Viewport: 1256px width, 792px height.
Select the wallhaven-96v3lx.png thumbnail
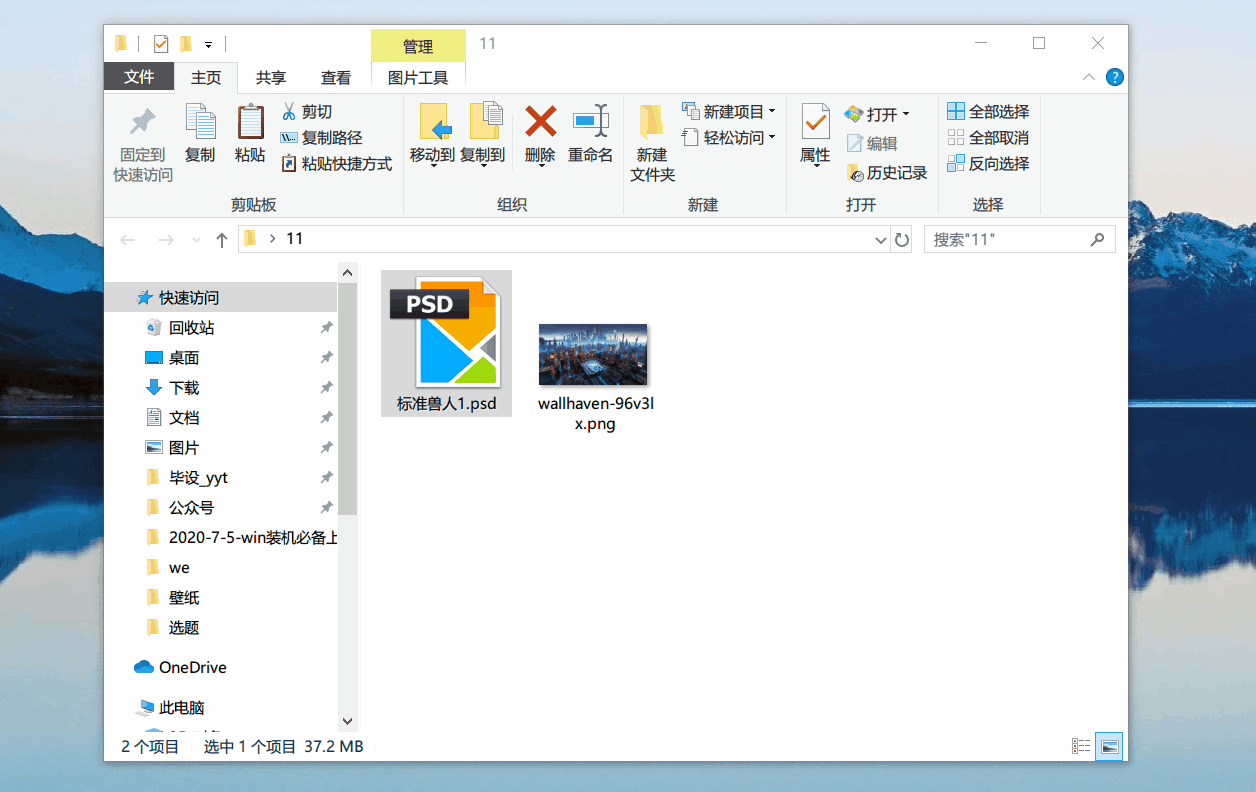click(x=593, y=354)
